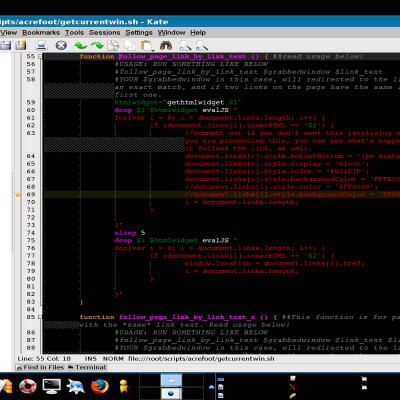The height and width of the screenshot is (400, 400).
Task: Click 'follow_page_link_by_link_text' function name on line 55
Action: (x=182, y=56)
